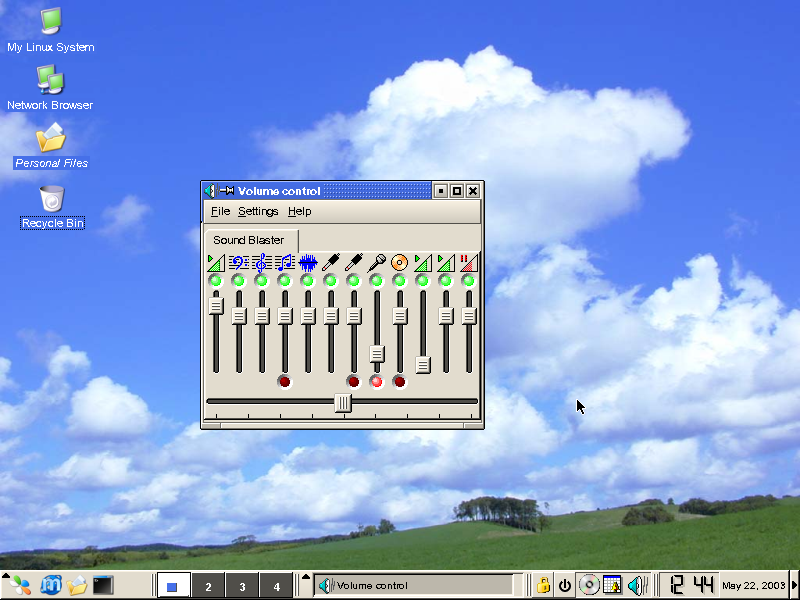This screenshot has height=600, width=800.
Task: Open the Settings menu
Action: [258, 211]
